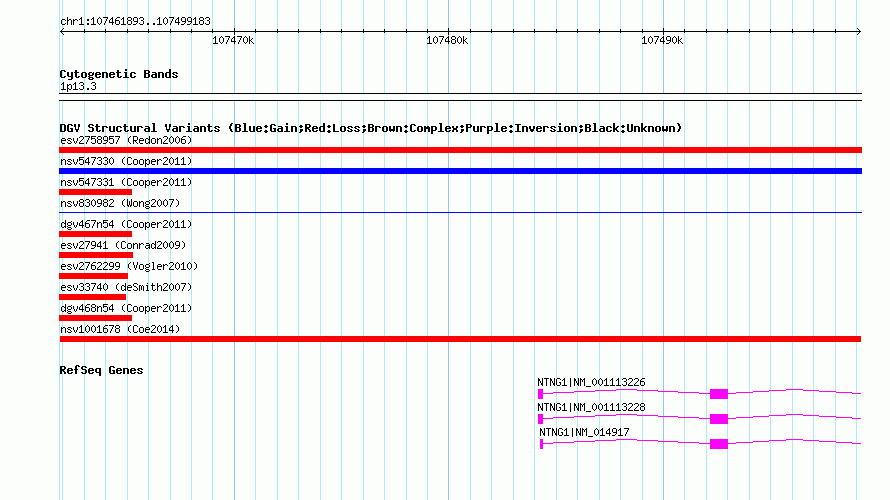This screenshot has width=890, height=500.
Task: Click the large exon block of NM_001113226
Action: tap(719, 394)
